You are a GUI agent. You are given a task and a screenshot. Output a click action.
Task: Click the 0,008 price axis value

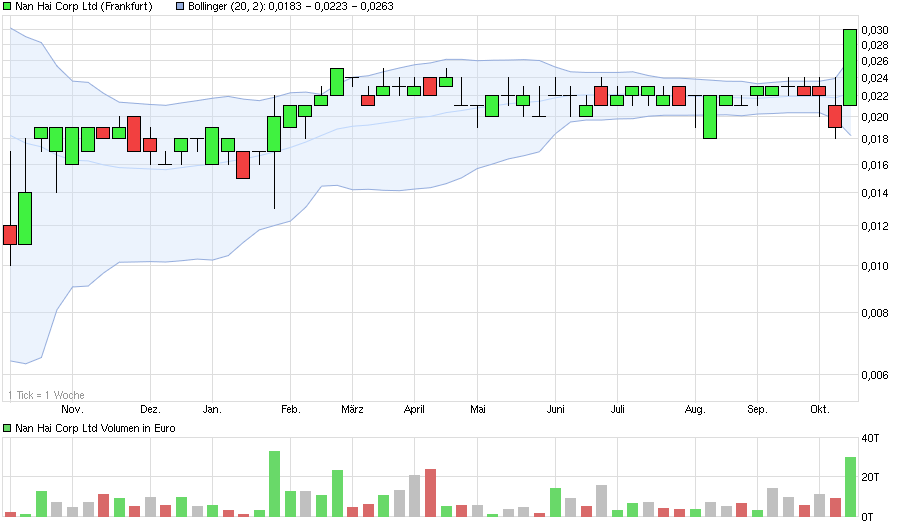(x=875, y=313)
